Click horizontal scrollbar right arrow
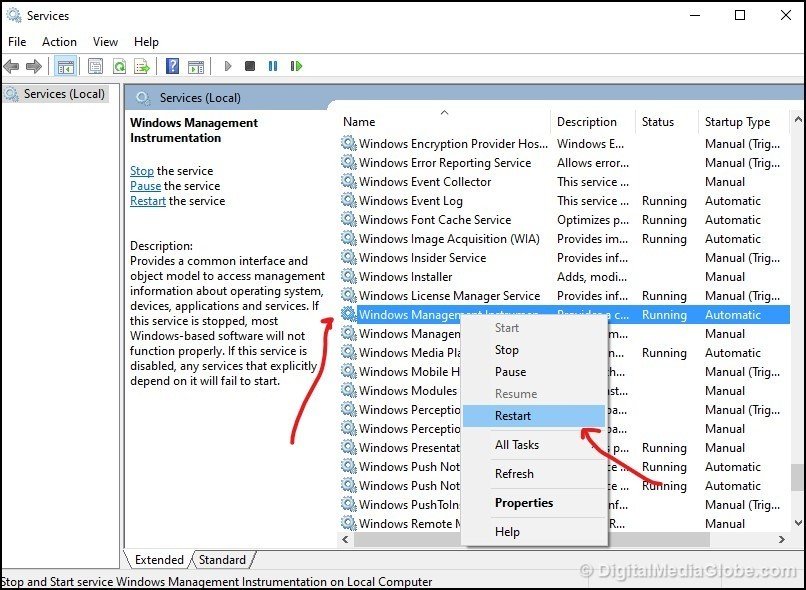The height and width of the screenshot is (590, 806). [x=782, y=540]
